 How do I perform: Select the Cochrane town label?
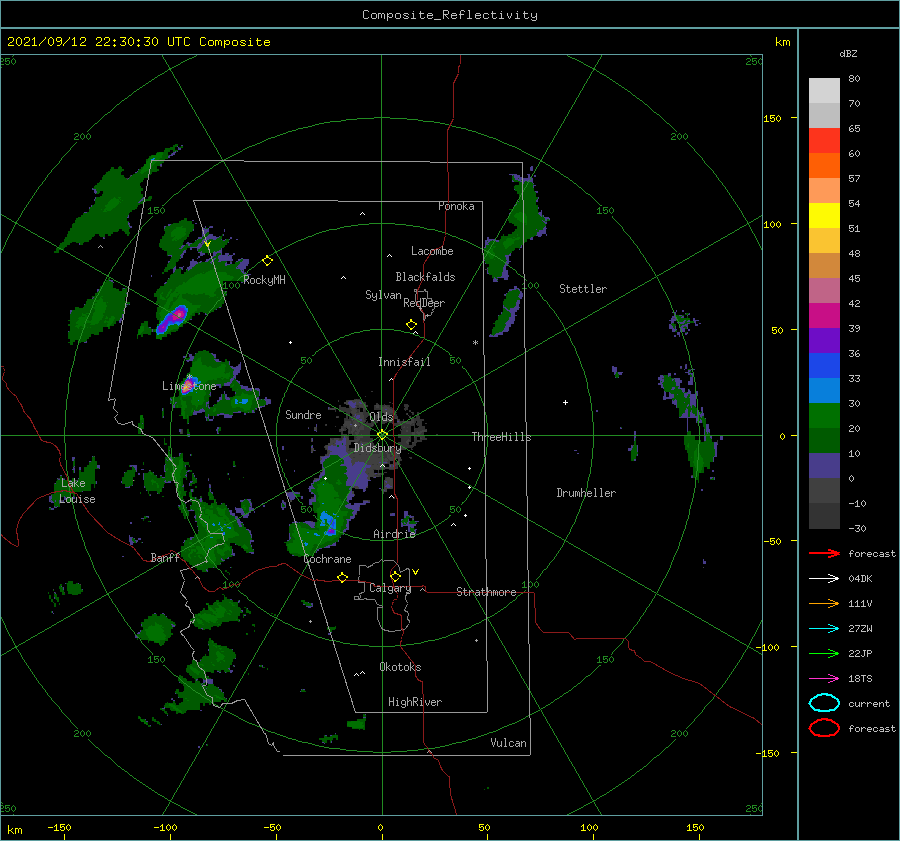coord(327,559)
